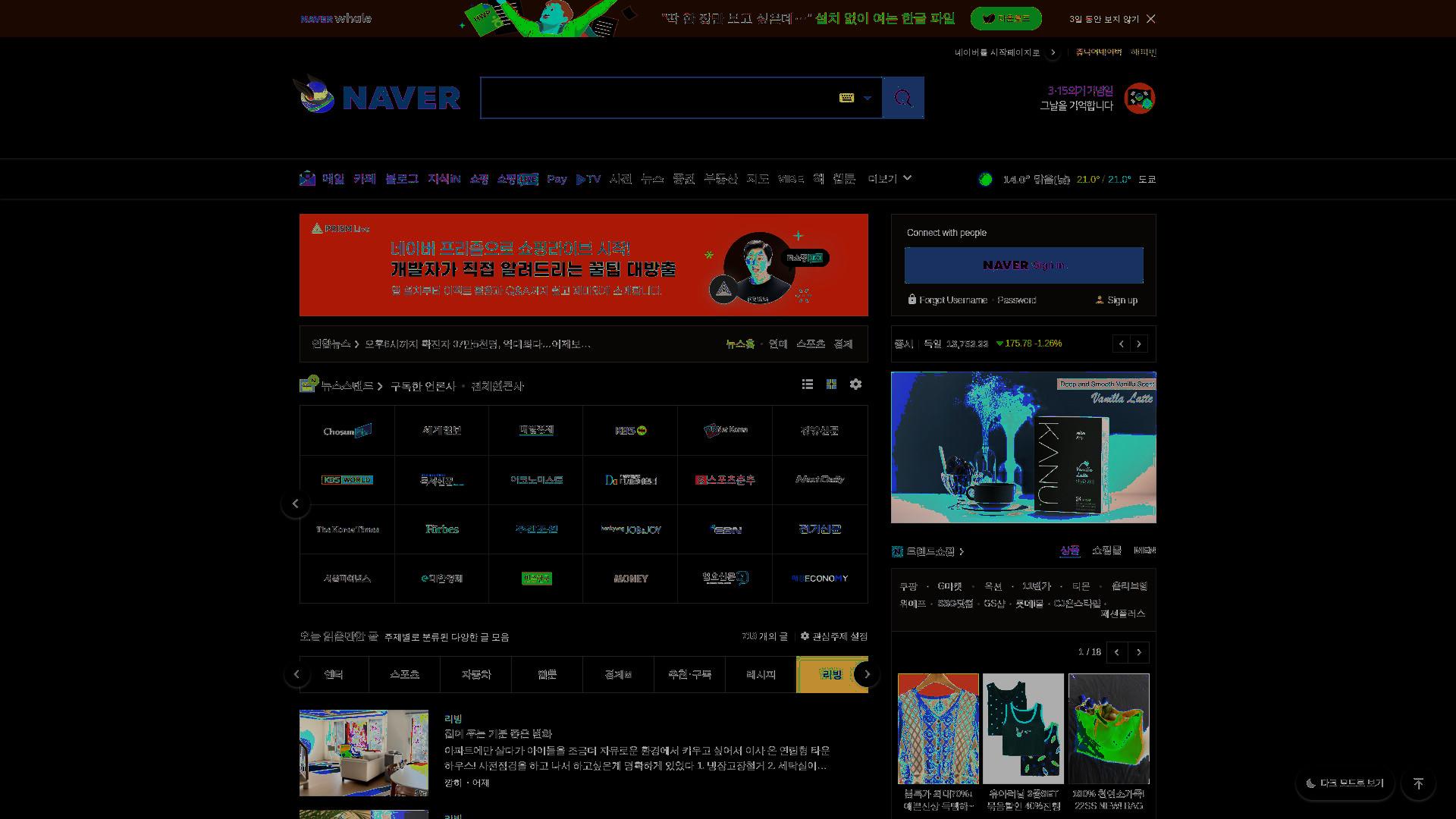This screenshot has width=1456, height=819.
Task: Close the Whale promotional banner
Action: pyautogui.click(x=1150, y=19)
